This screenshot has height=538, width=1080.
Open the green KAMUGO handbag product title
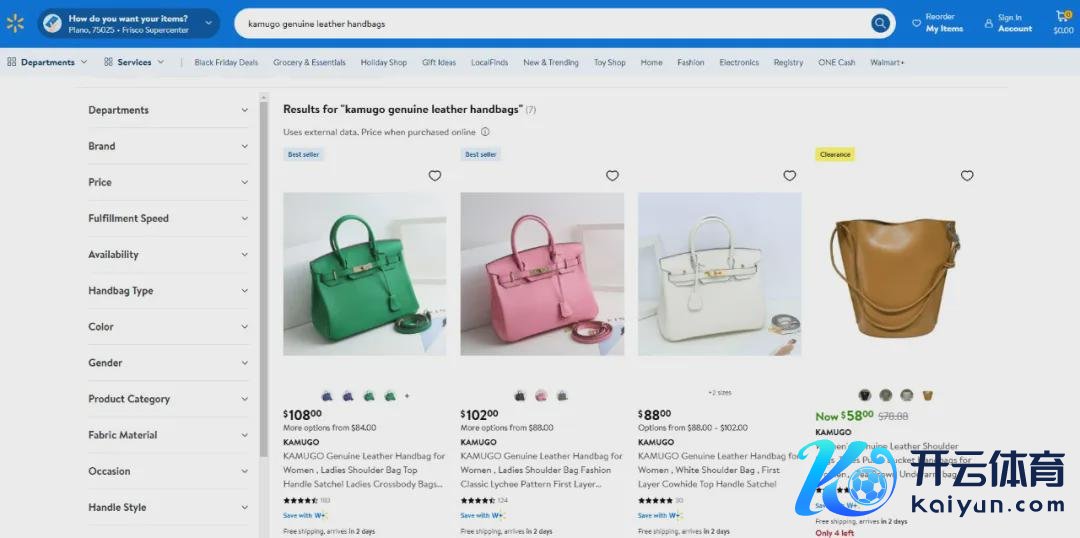(x=364, y=469)
